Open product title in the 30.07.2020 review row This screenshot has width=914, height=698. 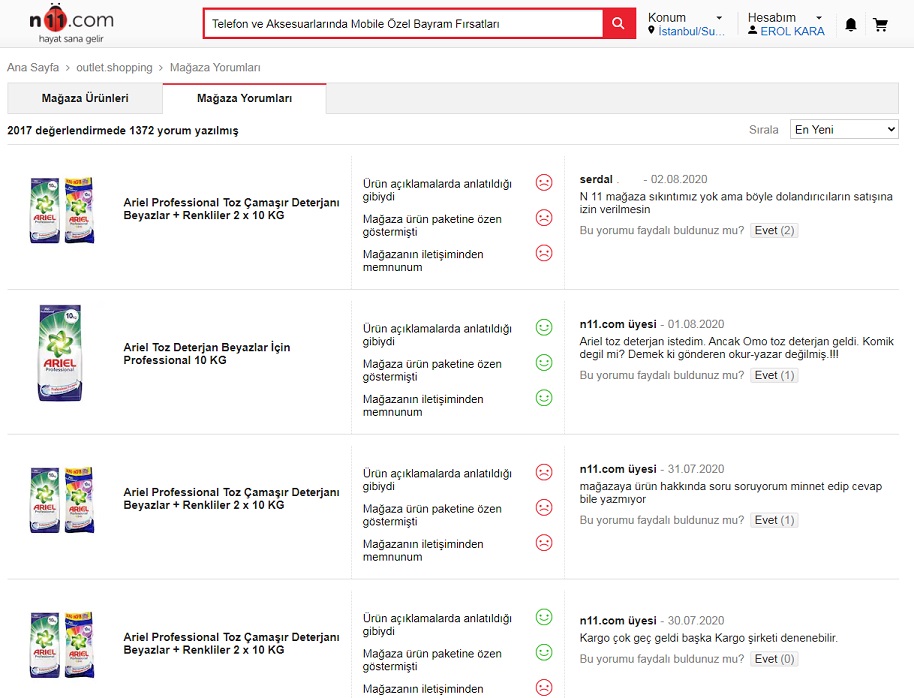coord(231,643)
